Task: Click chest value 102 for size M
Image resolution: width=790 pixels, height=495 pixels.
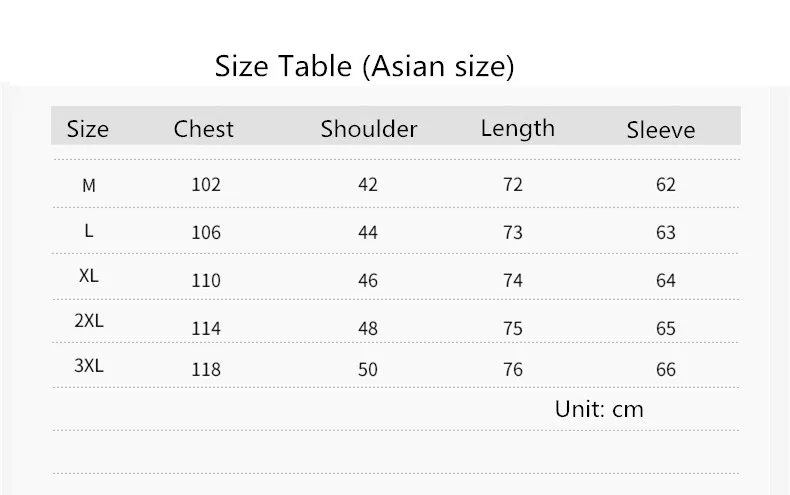Action: tap(206, 184)
